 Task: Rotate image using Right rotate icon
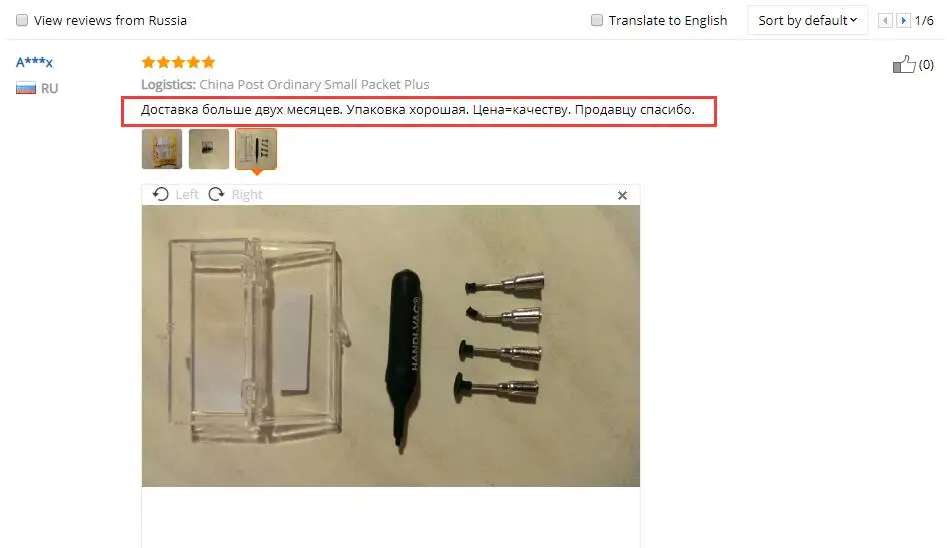pos(216,194)
